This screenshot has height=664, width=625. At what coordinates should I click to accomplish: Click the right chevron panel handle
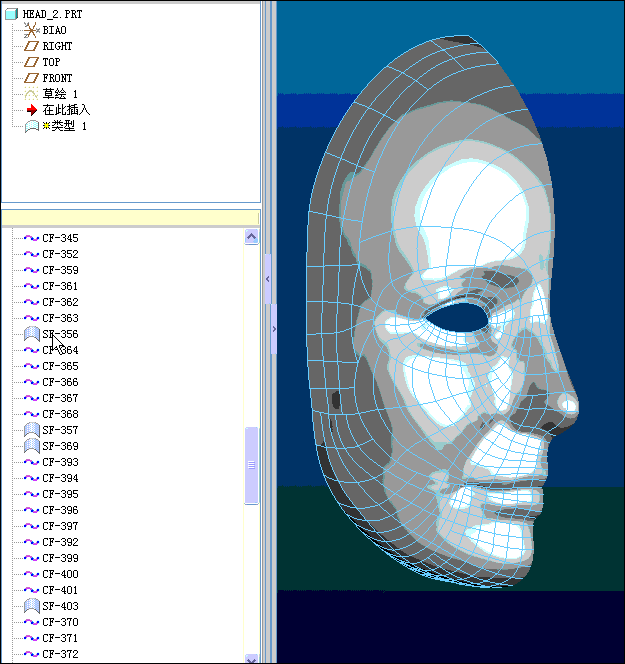click(x=274, y=329)
